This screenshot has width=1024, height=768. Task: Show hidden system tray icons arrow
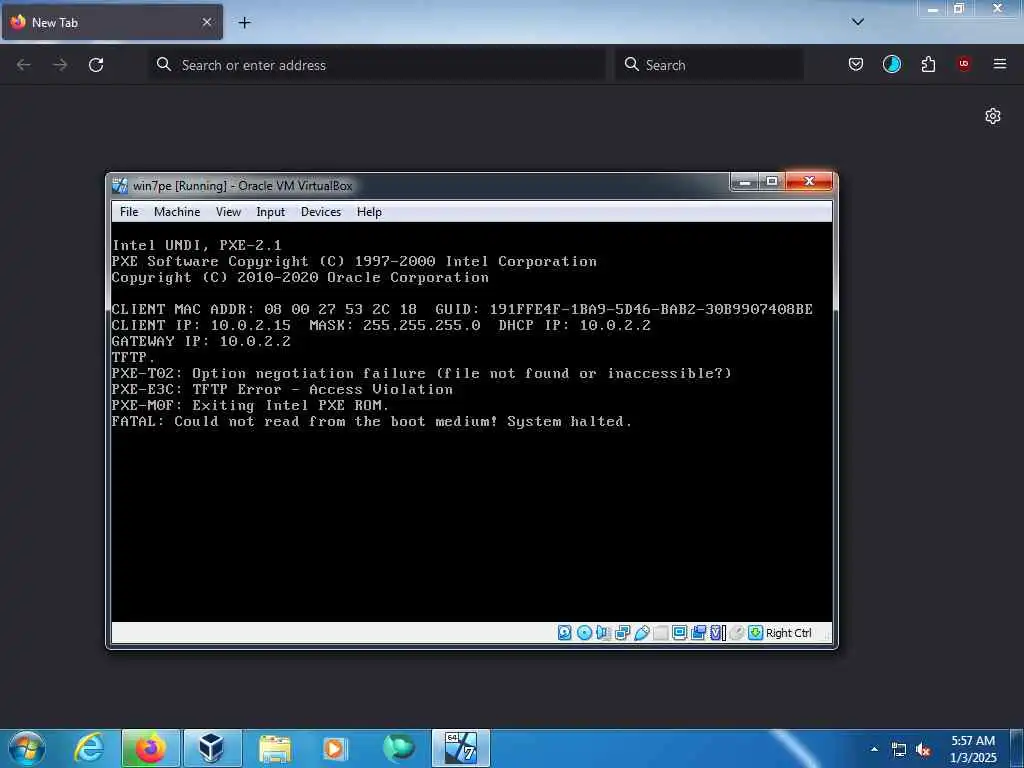pos(874,749)
